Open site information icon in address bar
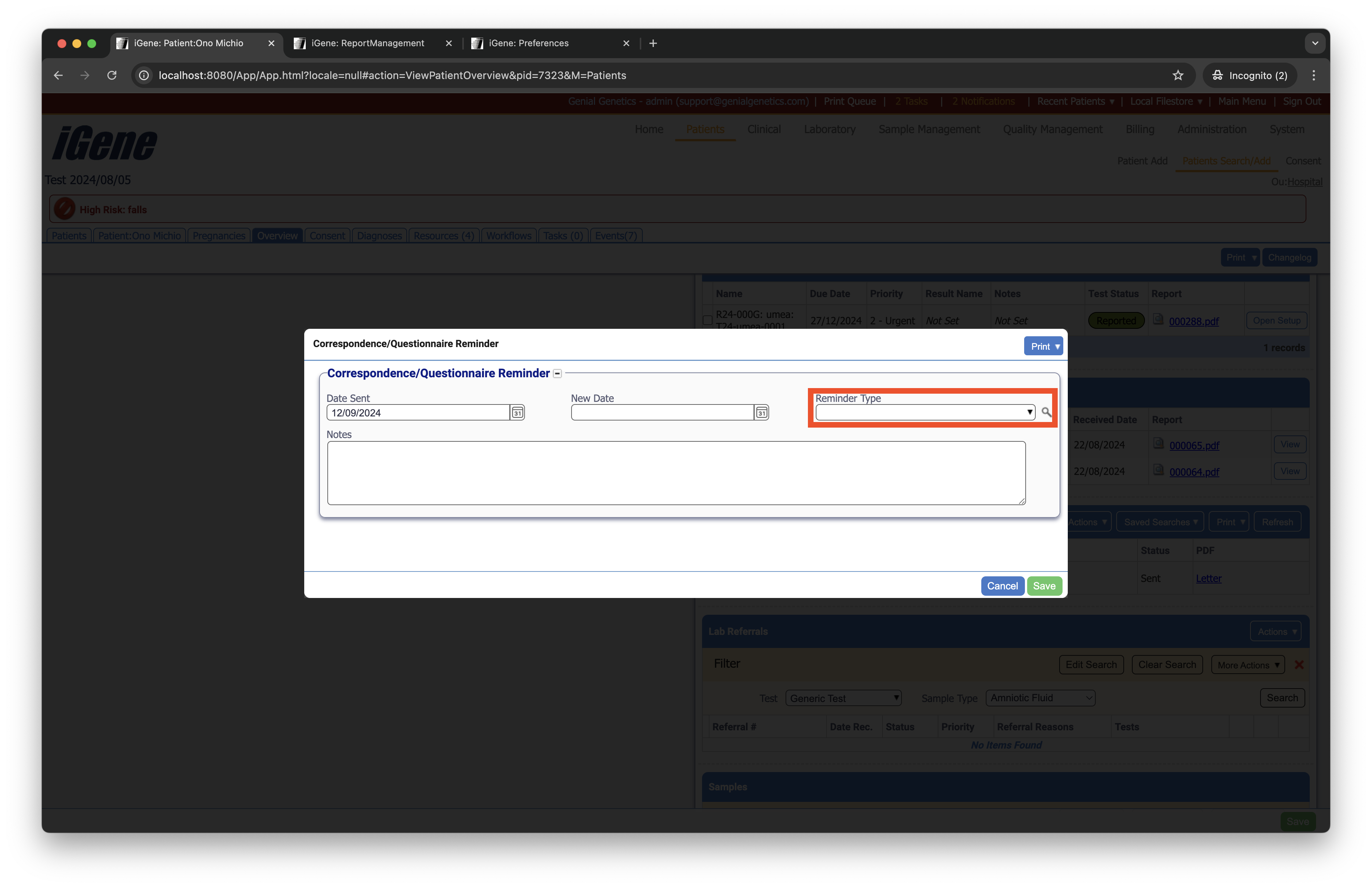This screenshot has height=888, width=1372. [144, 75]
